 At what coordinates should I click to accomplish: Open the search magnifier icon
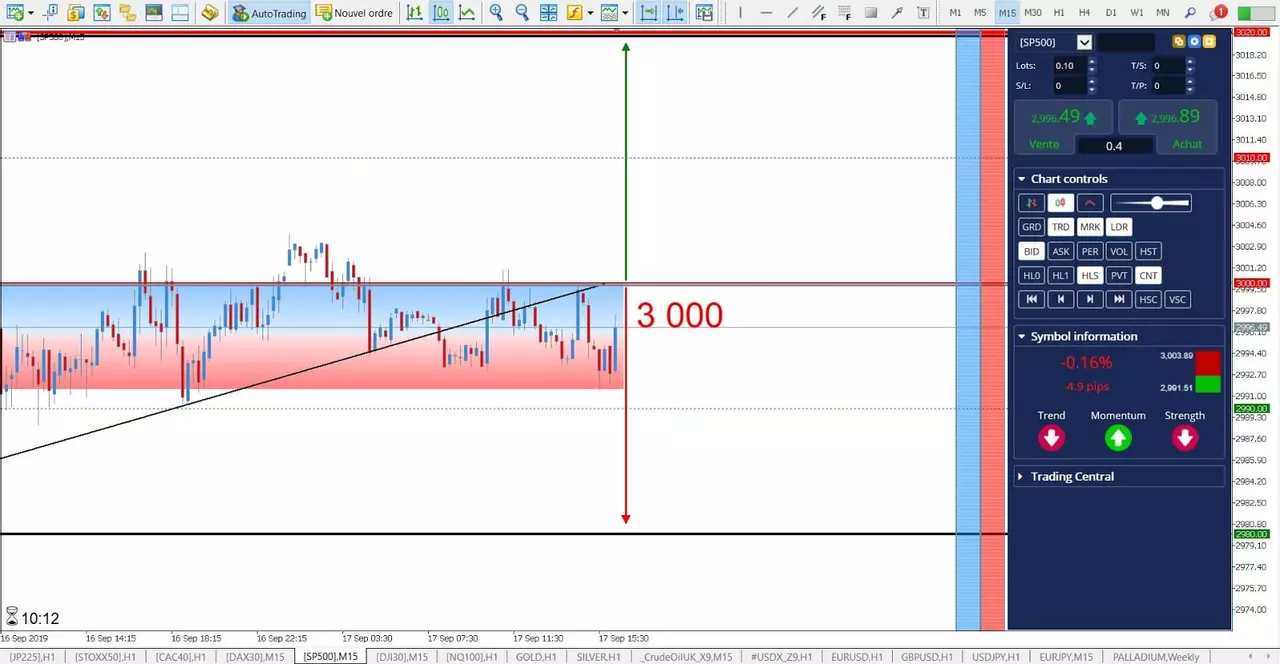pyautogui.click(x=1190, y=13)
